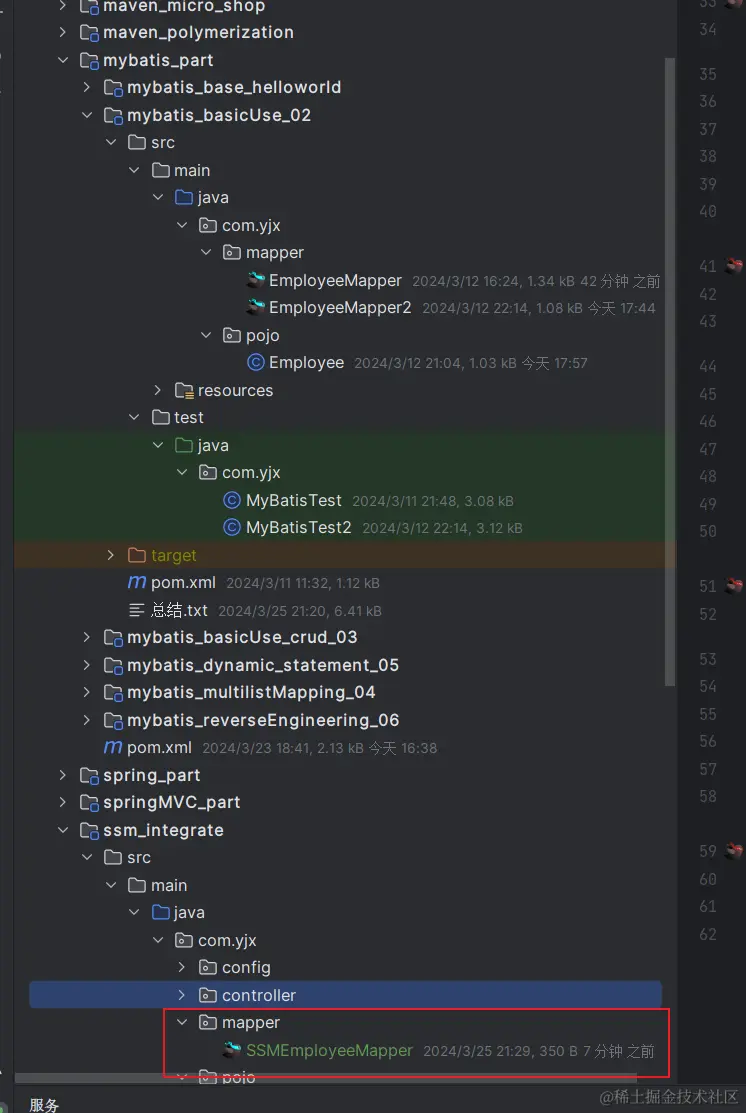Click the mybatis_multilistMapping_04 module icon

pos(113,693)
